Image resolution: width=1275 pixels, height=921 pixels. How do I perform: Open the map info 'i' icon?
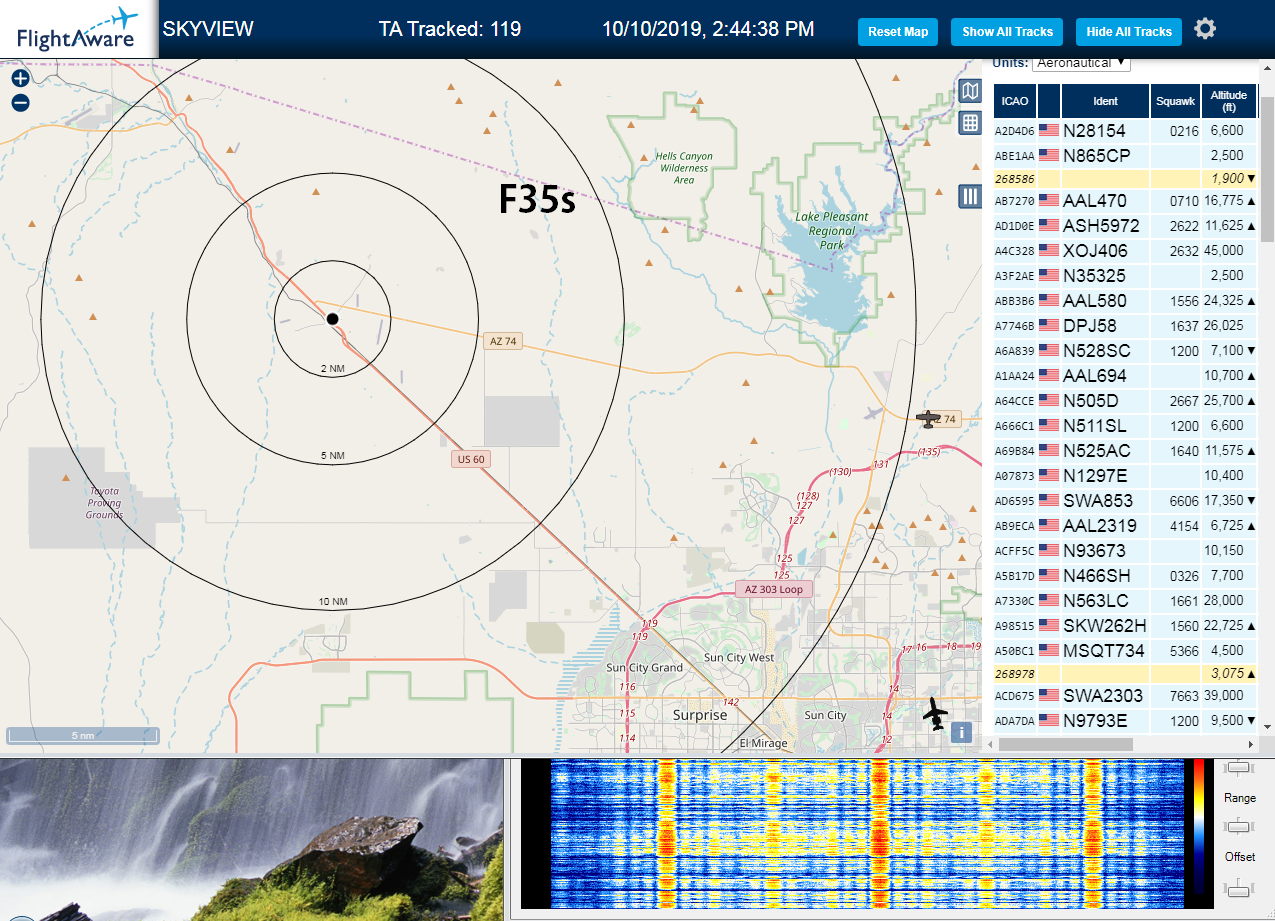coord(961,732)
